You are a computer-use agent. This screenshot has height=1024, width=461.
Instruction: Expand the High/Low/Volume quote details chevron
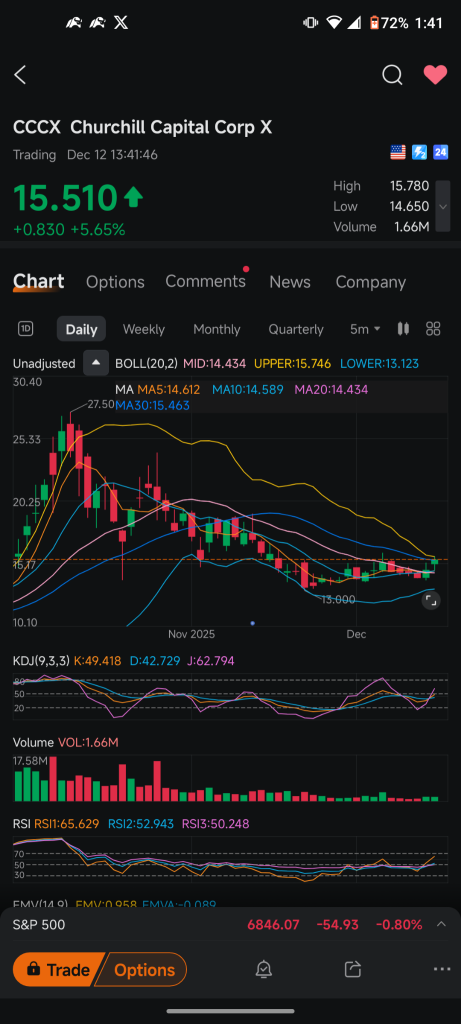pos(443,206)
